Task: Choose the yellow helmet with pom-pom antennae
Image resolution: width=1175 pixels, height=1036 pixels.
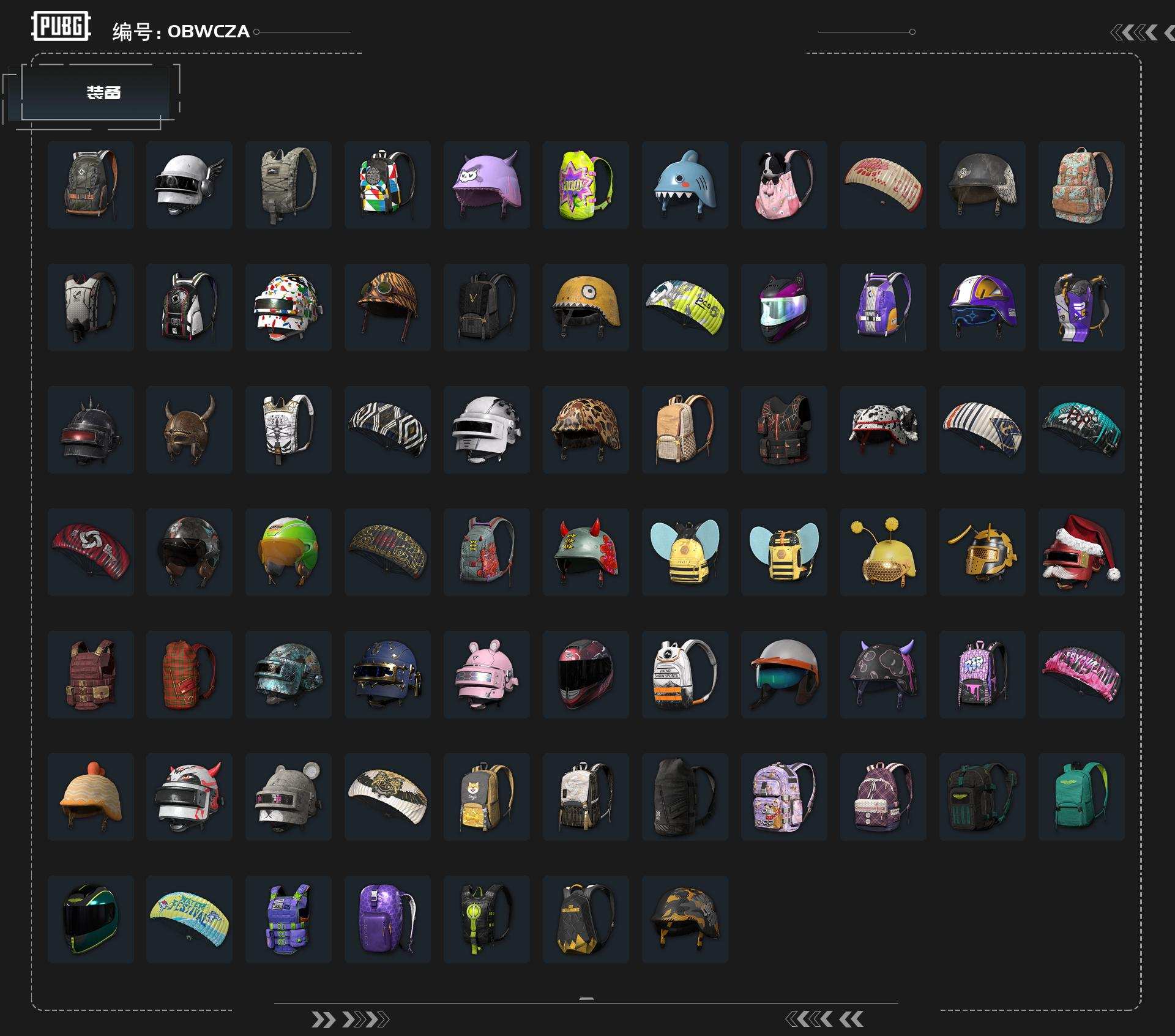Action: pyautogui.click(x=883, y=552)
